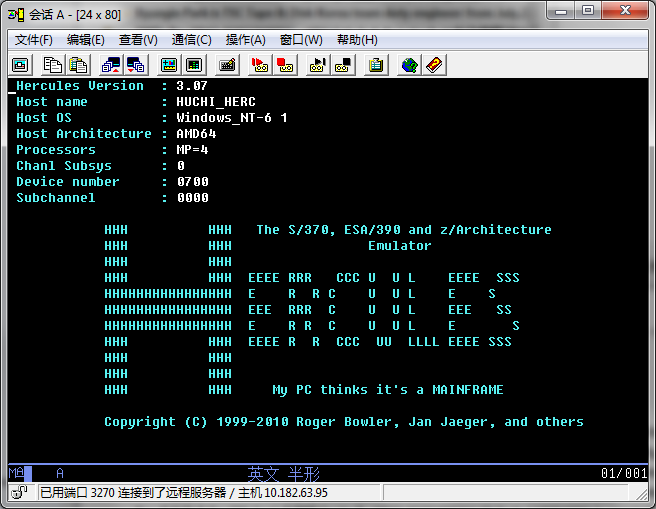Click the host name value HUCHI_HERC
The height and width of the screenshot is (509, 656).
216,102
